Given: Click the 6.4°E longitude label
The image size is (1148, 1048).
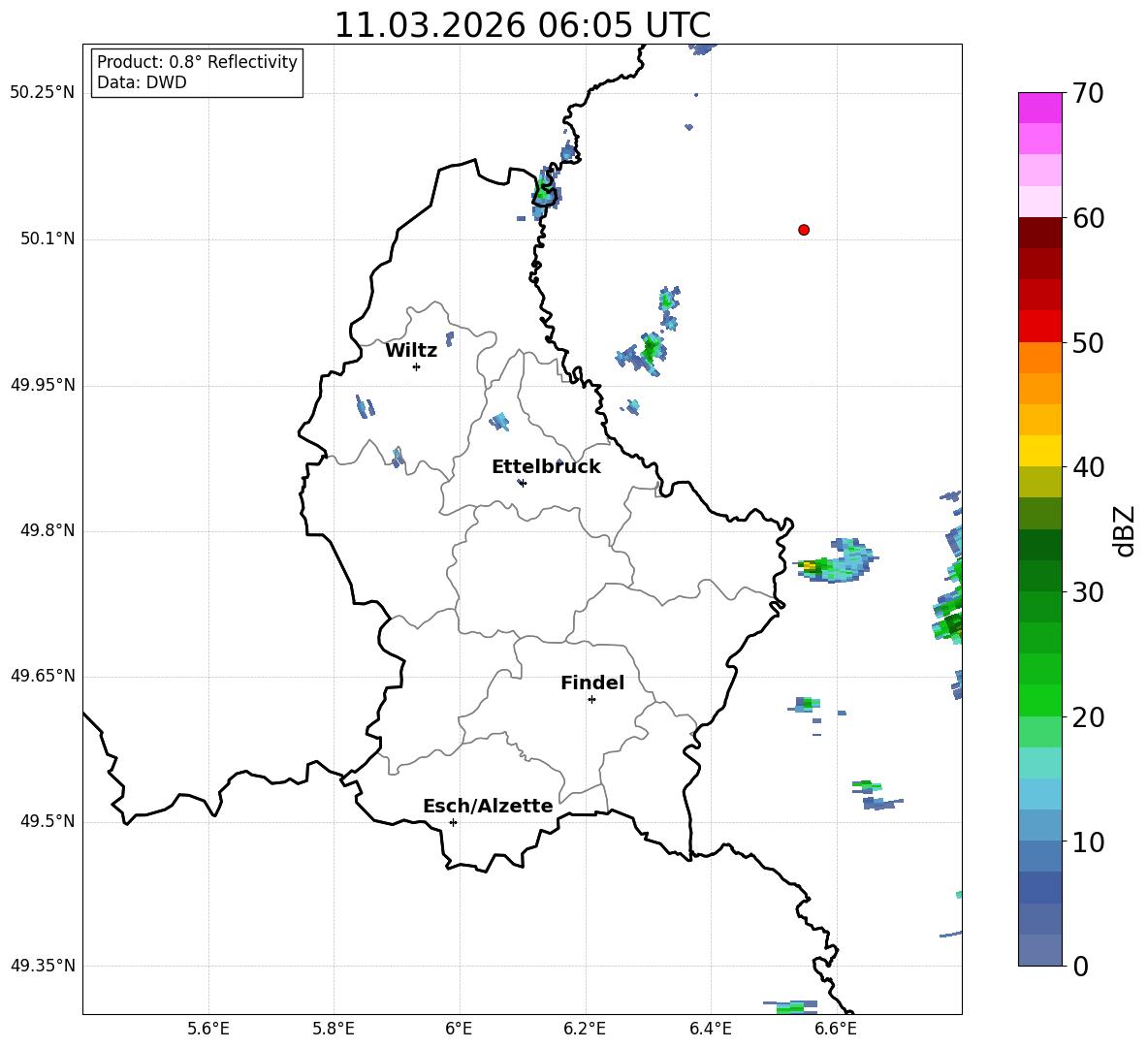Looking at the screenshot, I should point(710,1029).
